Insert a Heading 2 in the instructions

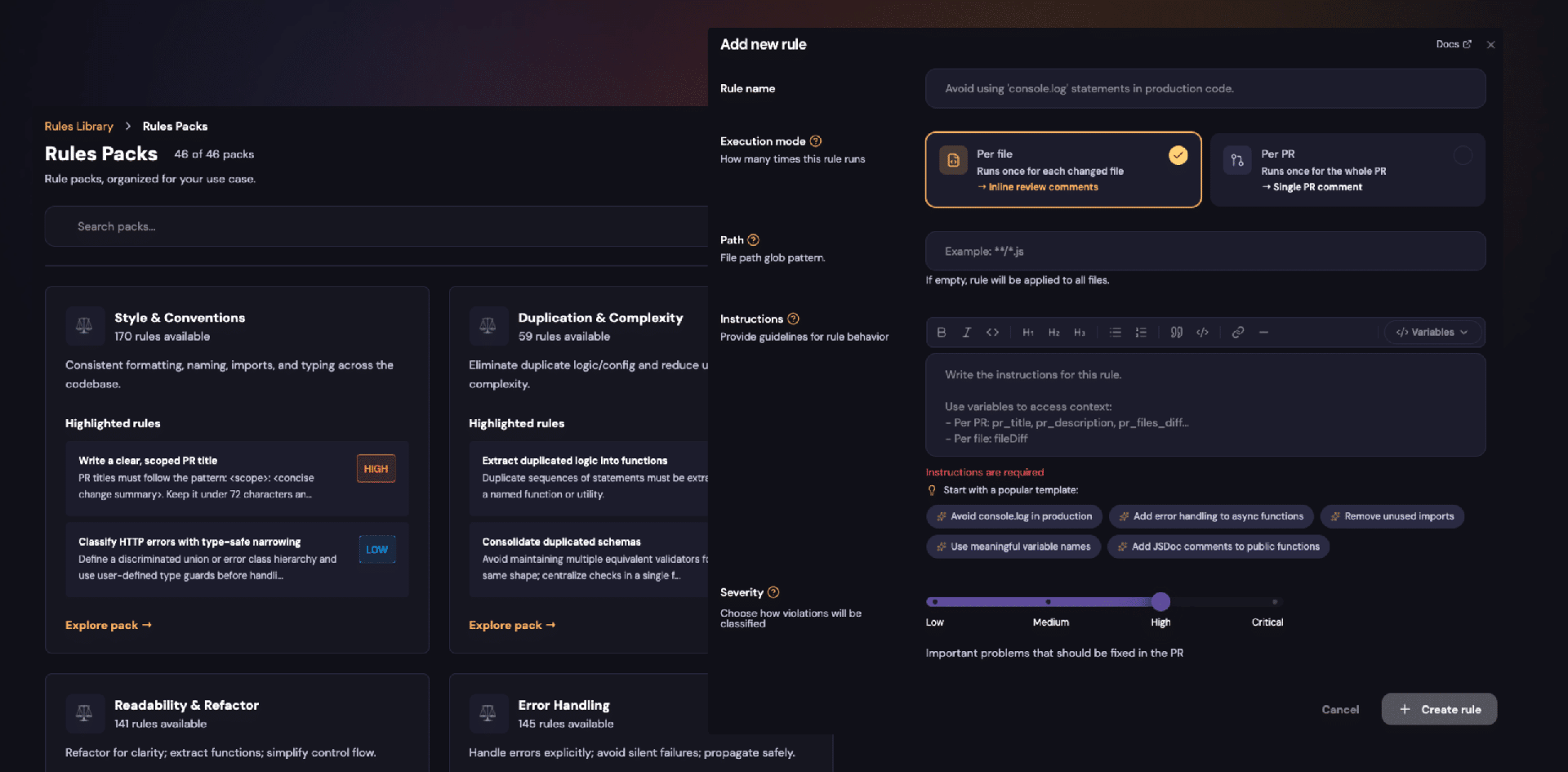[1053, 332]
